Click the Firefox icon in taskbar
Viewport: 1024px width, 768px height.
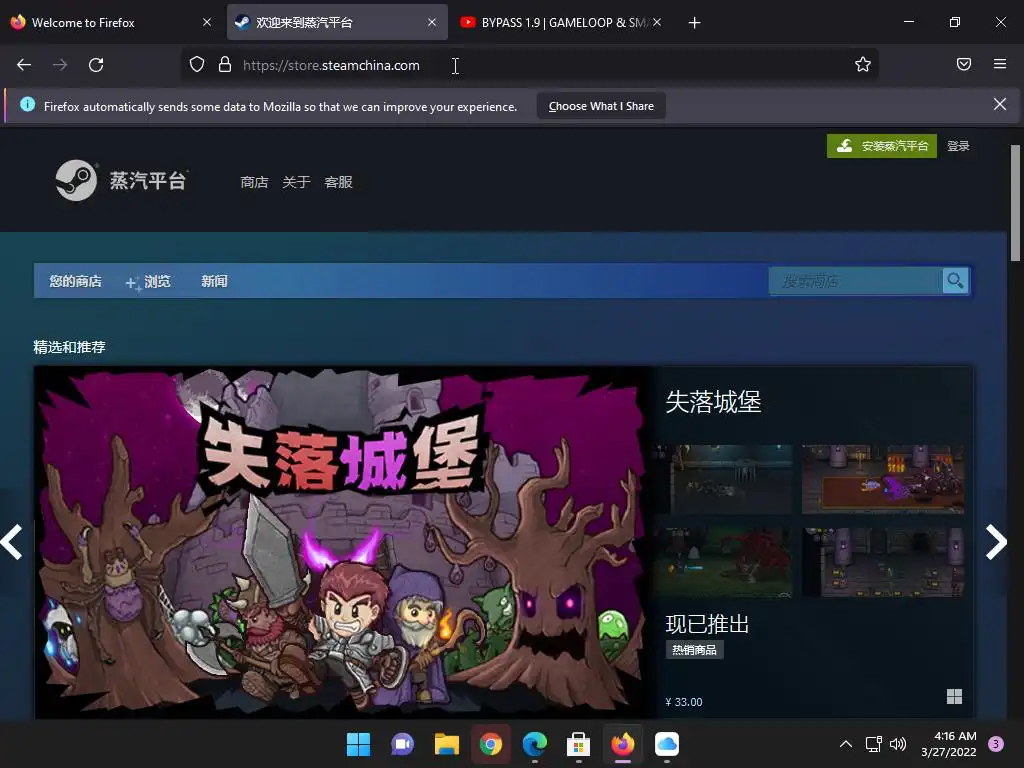click(x=623, y=744)
